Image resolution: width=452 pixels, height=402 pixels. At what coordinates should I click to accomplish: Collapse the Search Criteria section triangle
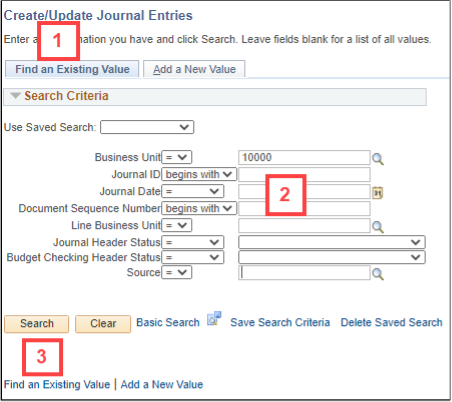15,96
